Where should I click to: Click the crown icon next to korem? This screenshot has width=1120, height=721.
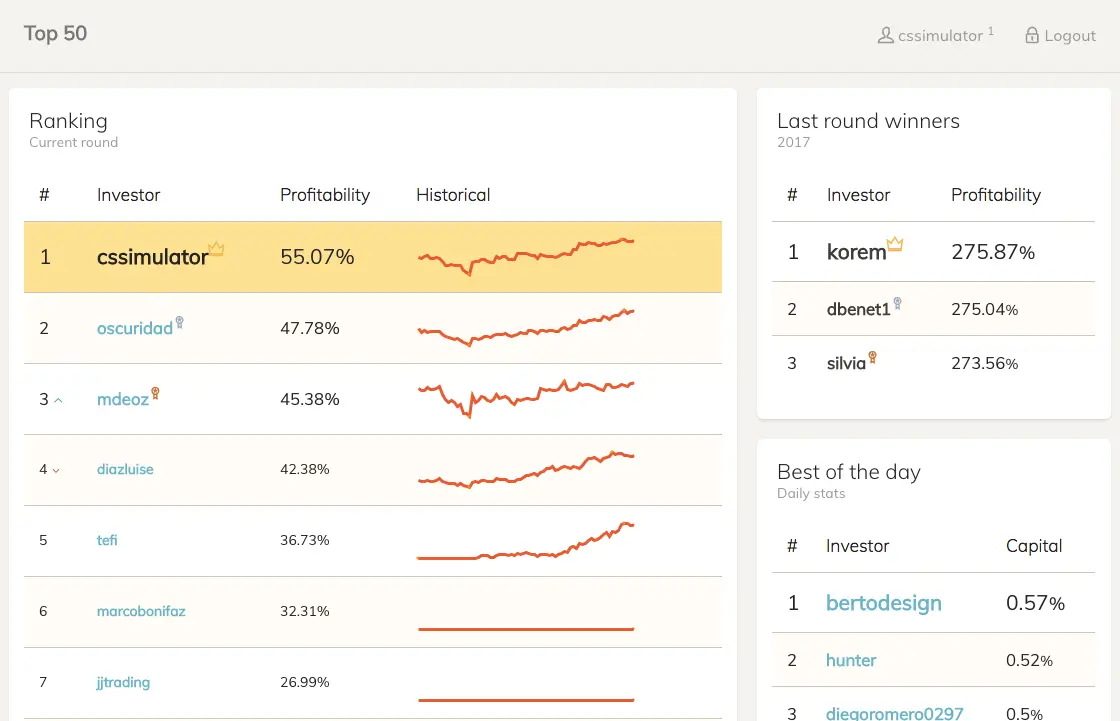point(895,244)
